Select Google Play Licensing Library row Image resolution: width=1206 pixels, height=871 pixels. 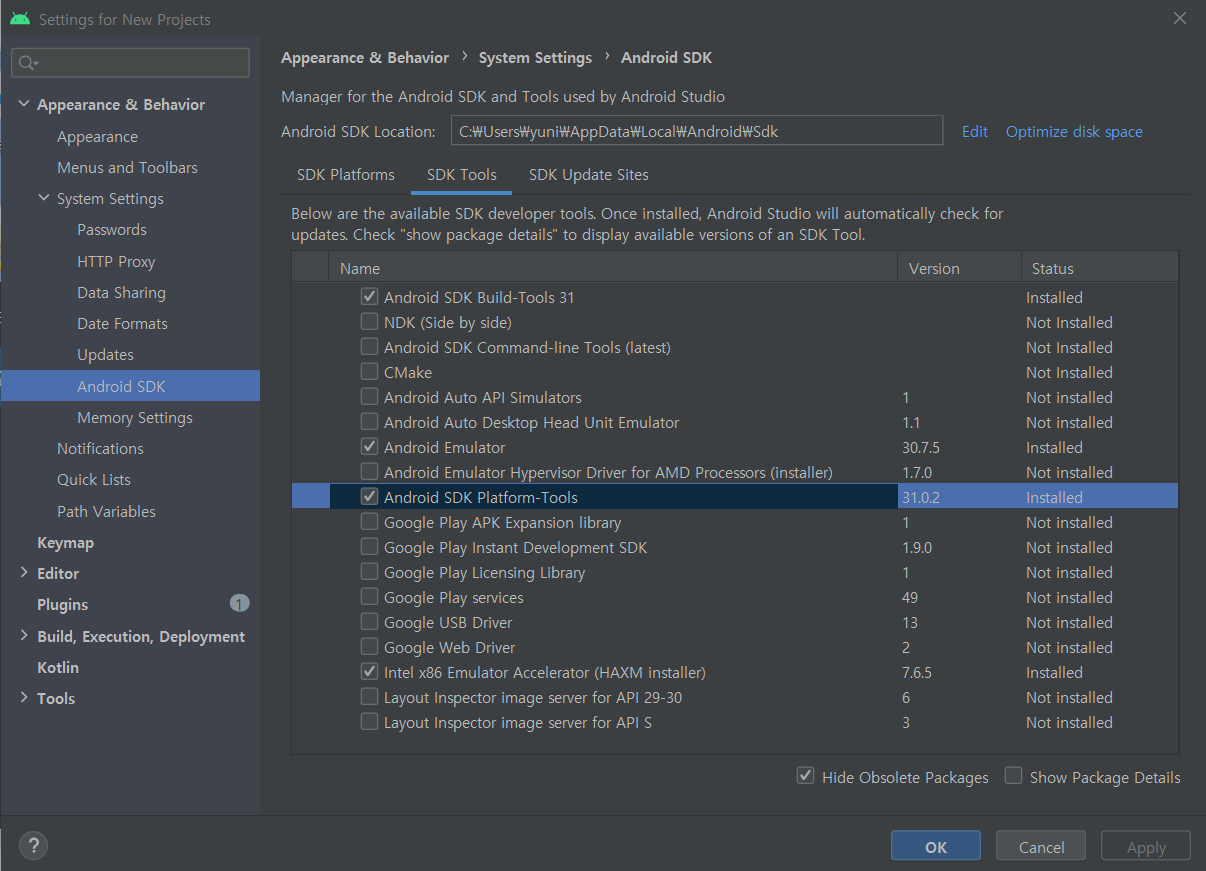(x=734, y=572)
